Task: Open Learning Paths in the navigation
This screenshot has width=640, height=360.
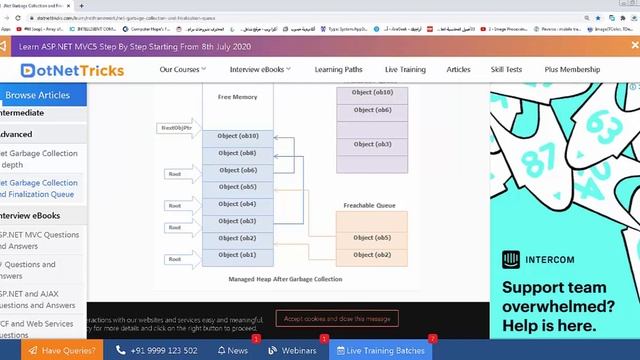Action: [x=338, y=69]
